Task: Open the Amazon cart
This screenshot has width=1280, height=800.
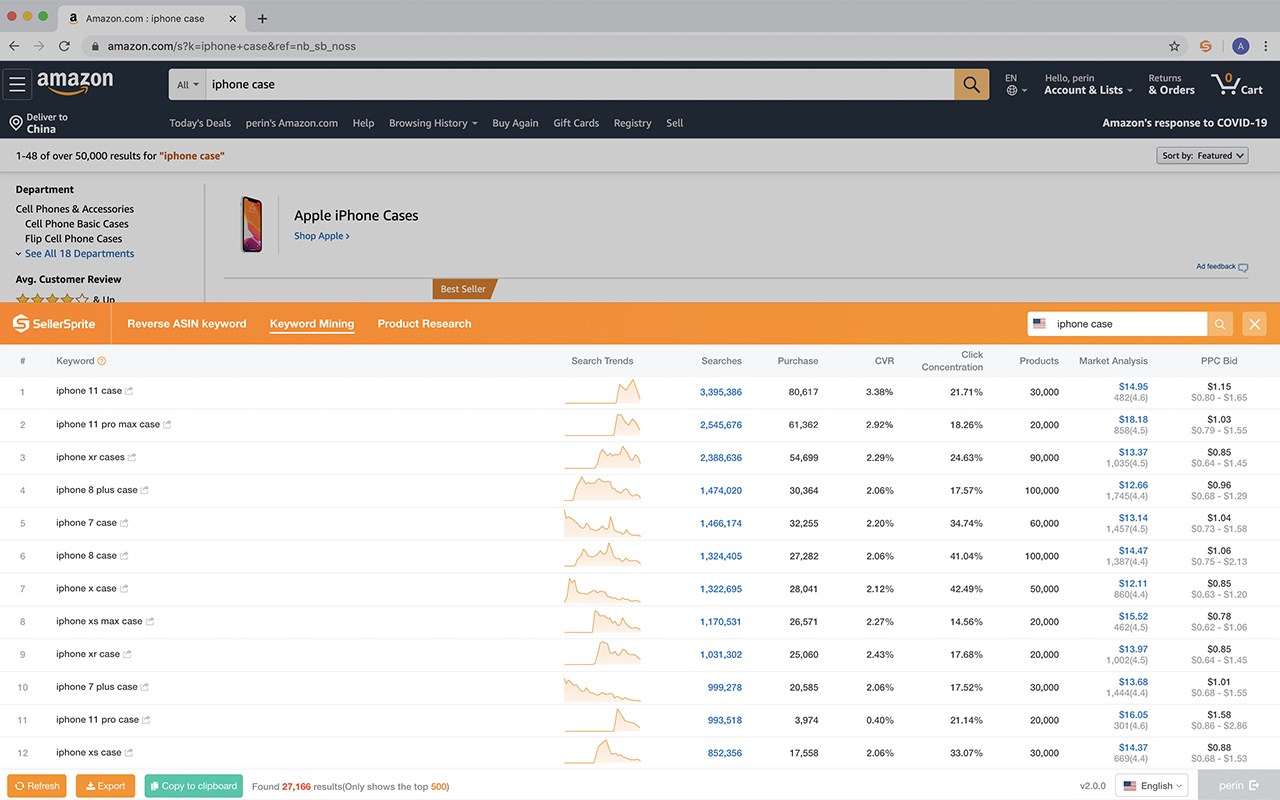Action: (x=1237, y=84)
